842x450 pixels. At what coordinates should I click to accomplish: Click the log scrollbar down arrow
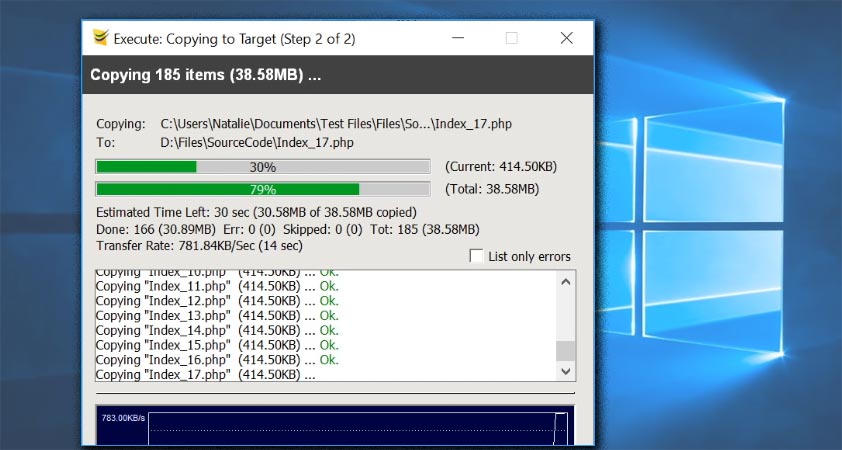click(566, 371)
